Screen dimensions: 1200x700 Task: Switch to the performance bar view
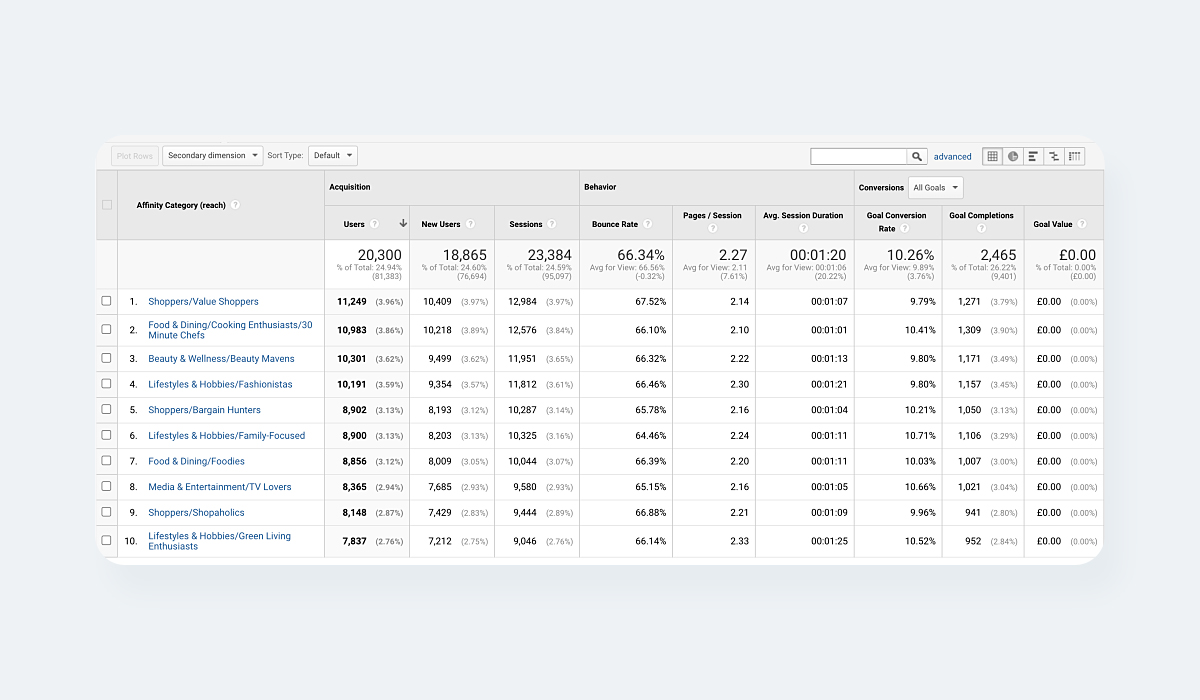click(1033, 156)
